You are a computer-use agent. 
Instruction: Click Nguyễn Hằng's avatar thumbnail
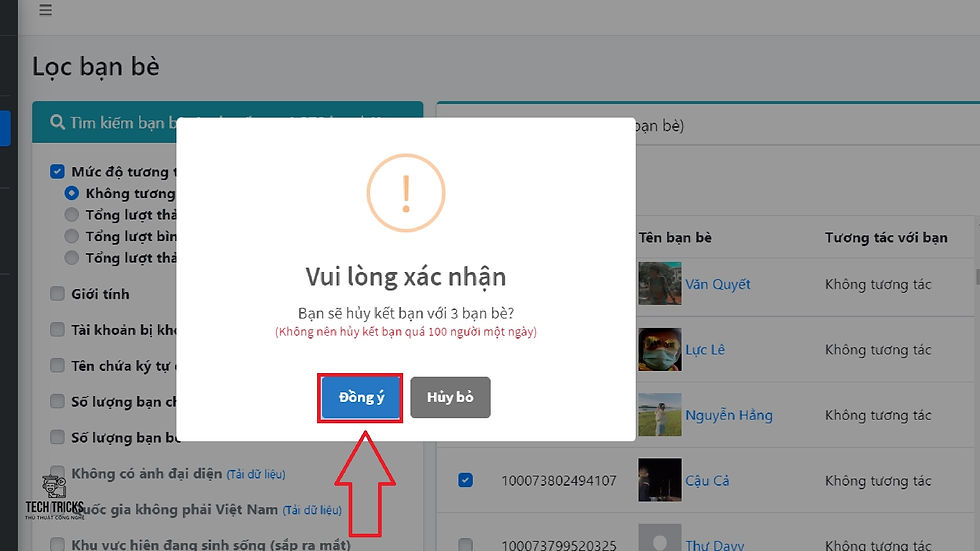click(x=660, y=414)
